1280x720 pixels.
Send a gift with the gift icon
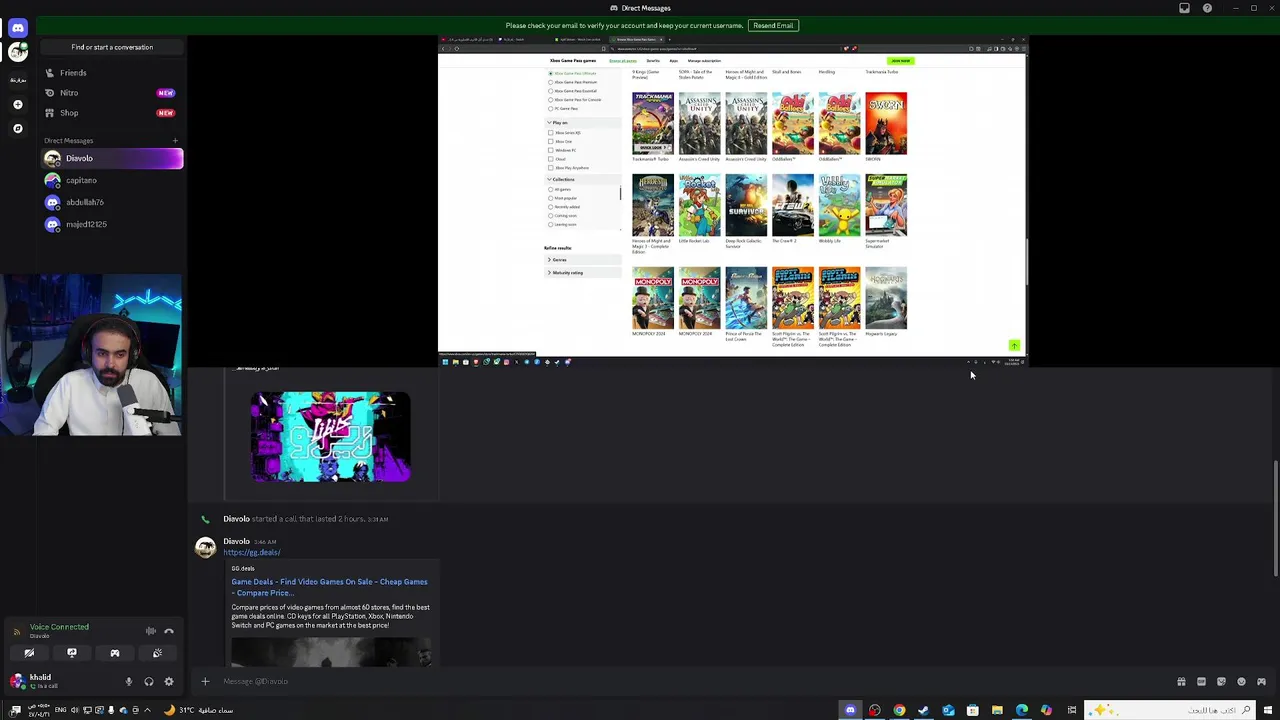1181,682
